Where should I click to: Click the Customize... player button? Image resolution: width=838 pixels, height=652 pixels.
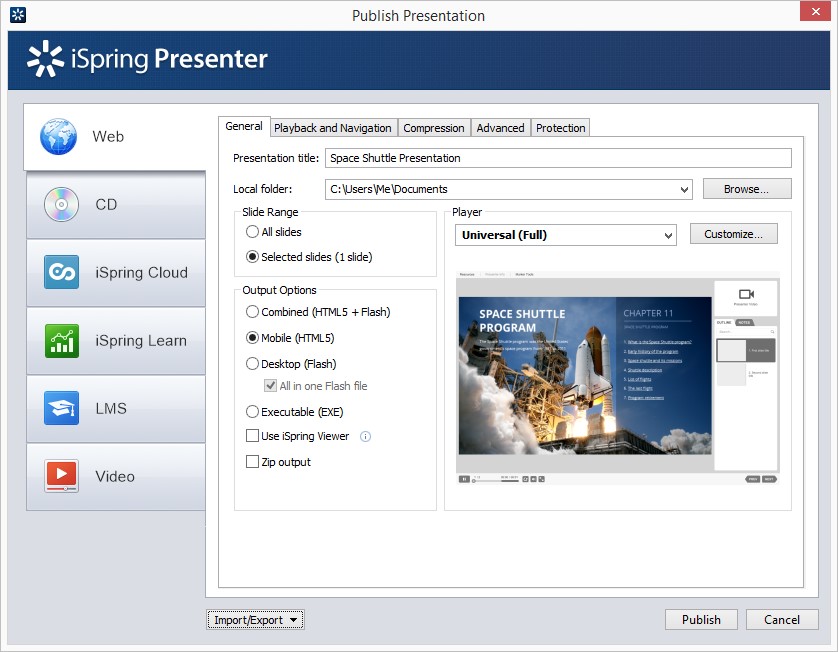(733, 234)
